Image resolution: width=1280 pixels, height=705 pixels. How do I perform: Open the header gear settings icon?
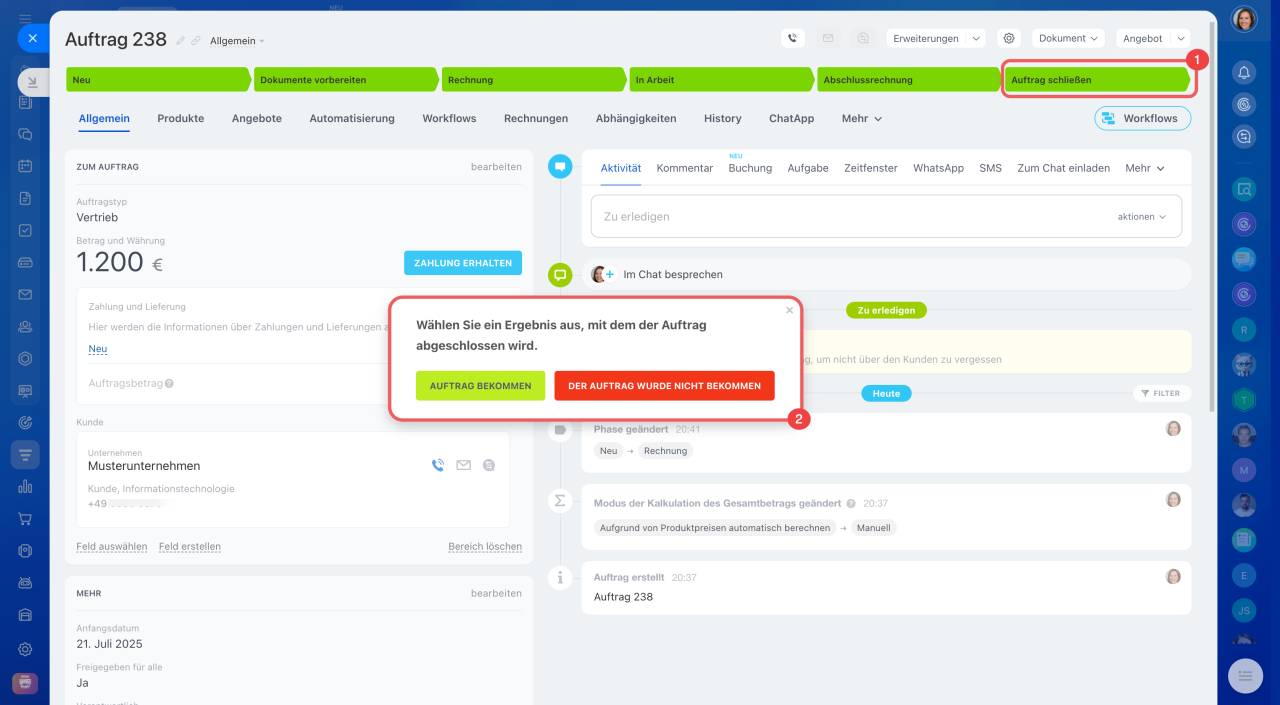pyautogui.click(x=1009, y=38)
